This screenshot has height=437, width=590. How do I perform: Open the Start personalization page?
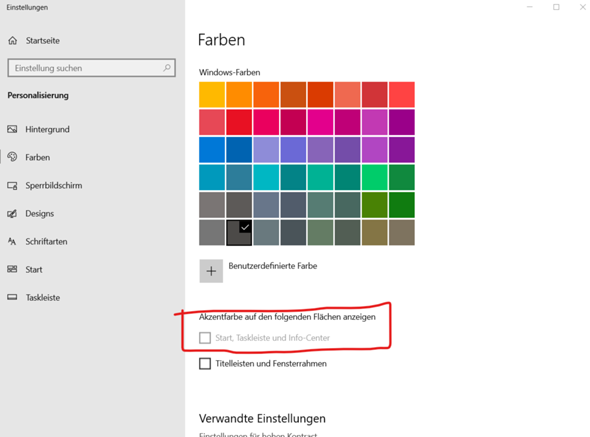[34, 270]
